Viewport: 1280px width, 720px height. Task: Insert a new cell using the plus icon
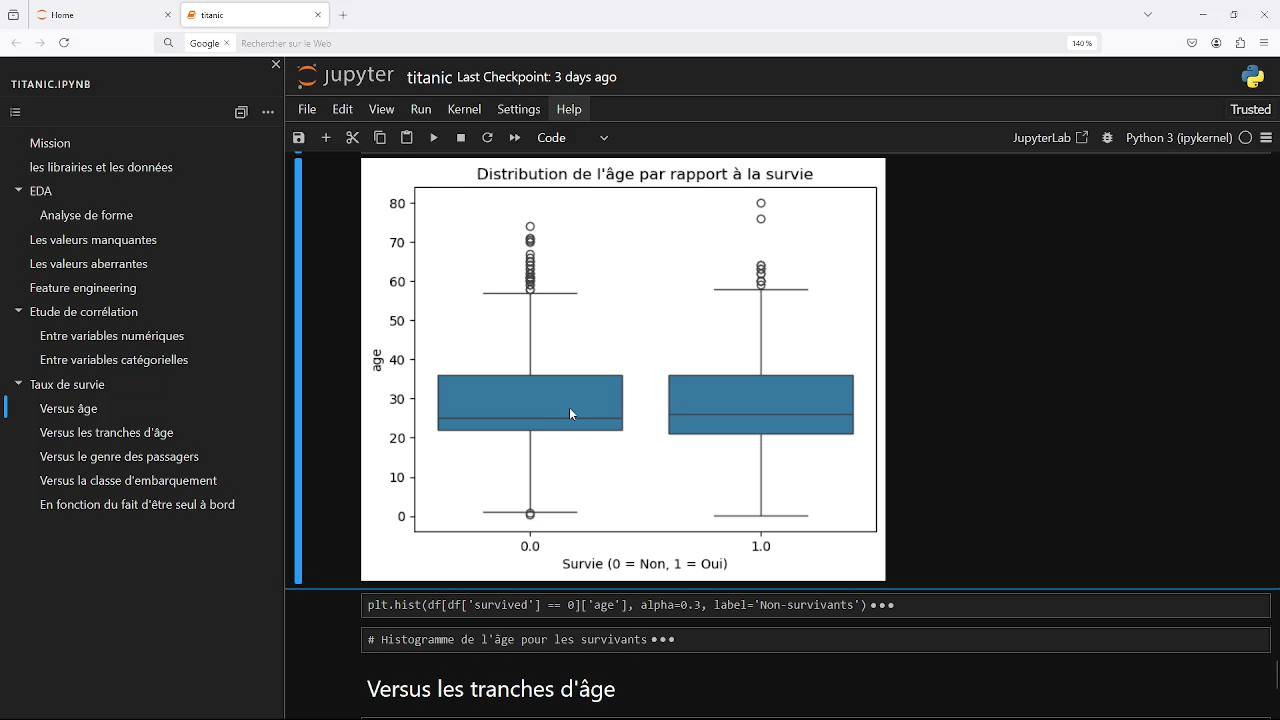coord(326,137)
